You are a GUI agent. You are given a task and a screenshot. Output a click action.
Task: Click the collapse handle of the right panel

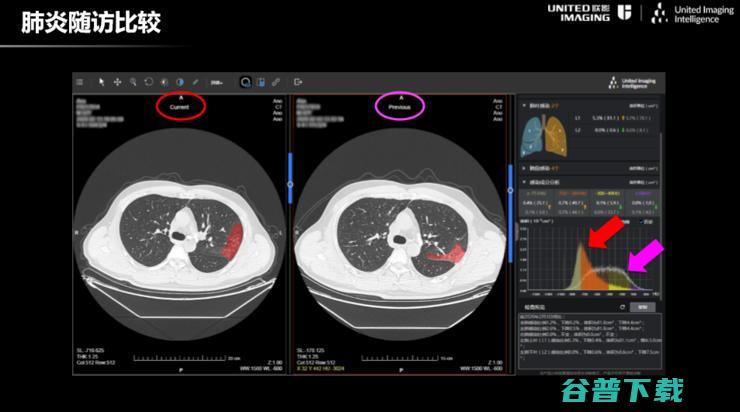(x=516, y=232)
